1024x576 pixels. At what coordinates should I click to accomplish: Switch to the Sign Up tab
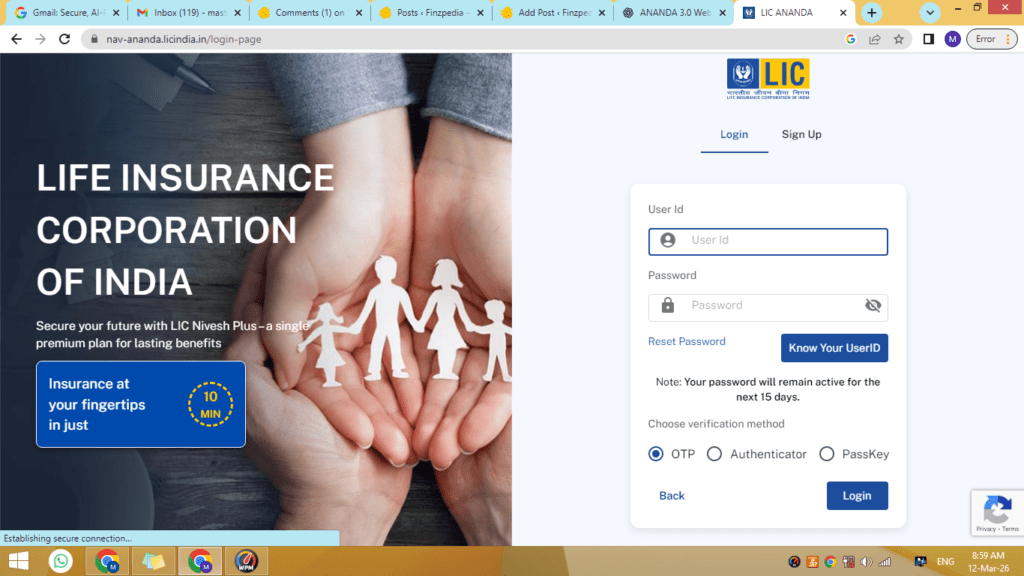[801, 135]
